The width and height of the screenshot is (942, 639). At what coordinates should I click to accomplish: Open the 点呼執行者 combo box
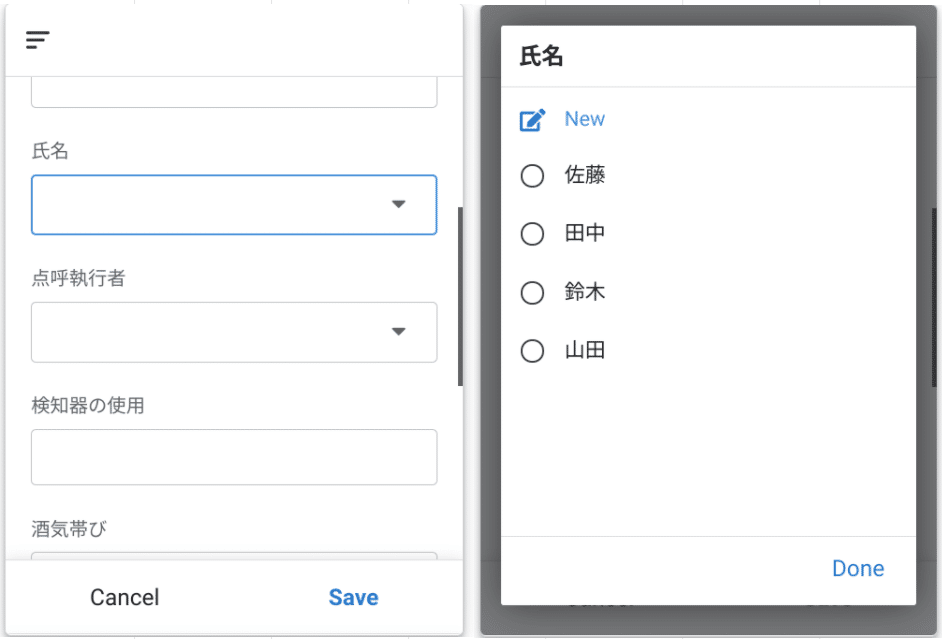pyautogui.click(x=234, y=332)
